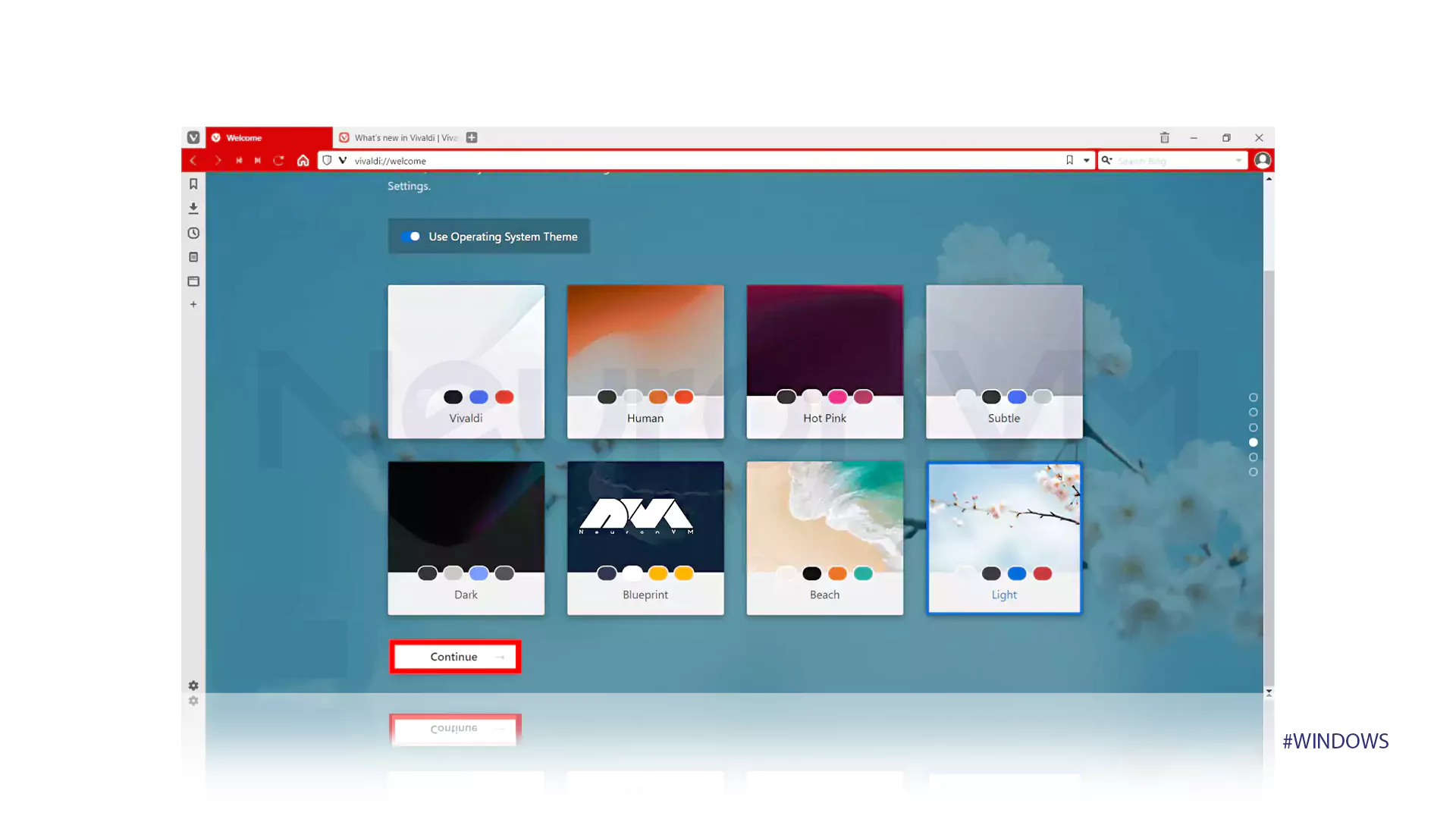This screenshot has height=819, width=1456.
Task: Go back with the back arrow
Action: click(x=193, y=161)
